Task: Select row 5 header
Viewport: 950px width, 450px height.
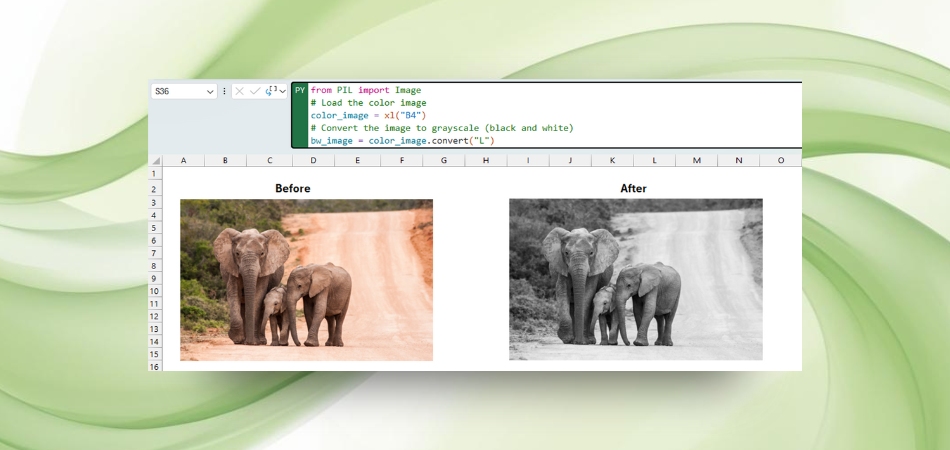Action: pyautogui.click(x=155, y=228)
